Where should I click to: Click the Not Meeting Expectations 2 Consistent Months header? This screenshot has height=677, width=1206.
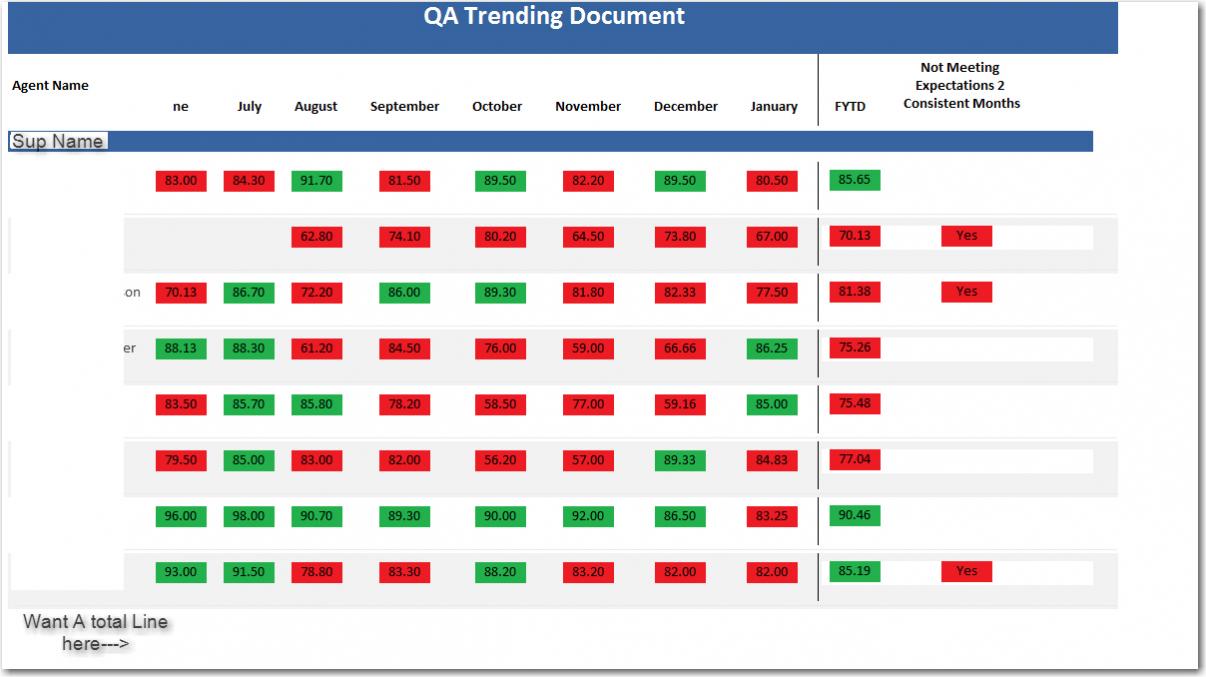pos(961,86)
